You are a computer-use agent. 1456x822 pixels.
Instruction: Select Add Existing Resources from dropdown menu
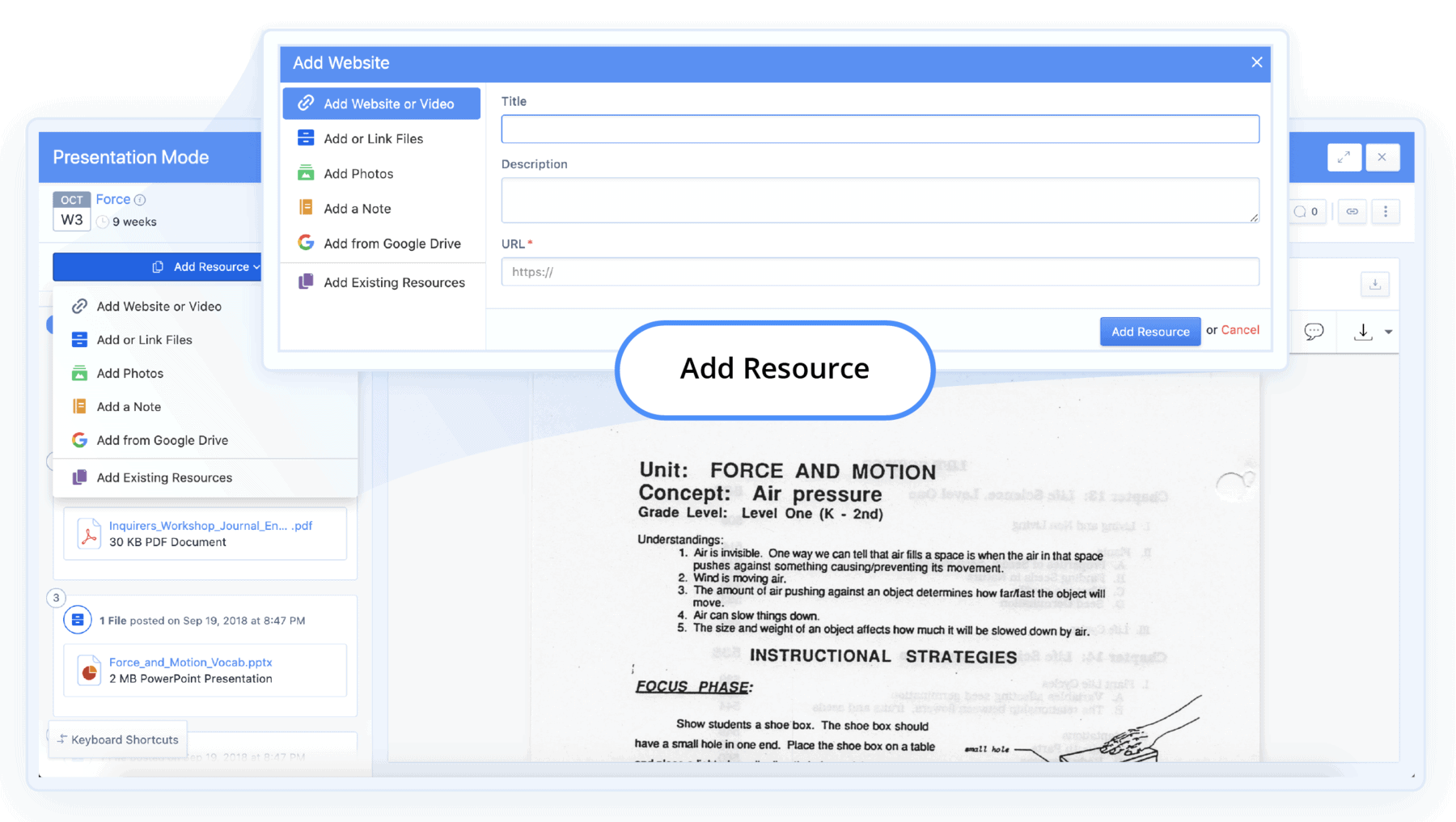[205, 477]
